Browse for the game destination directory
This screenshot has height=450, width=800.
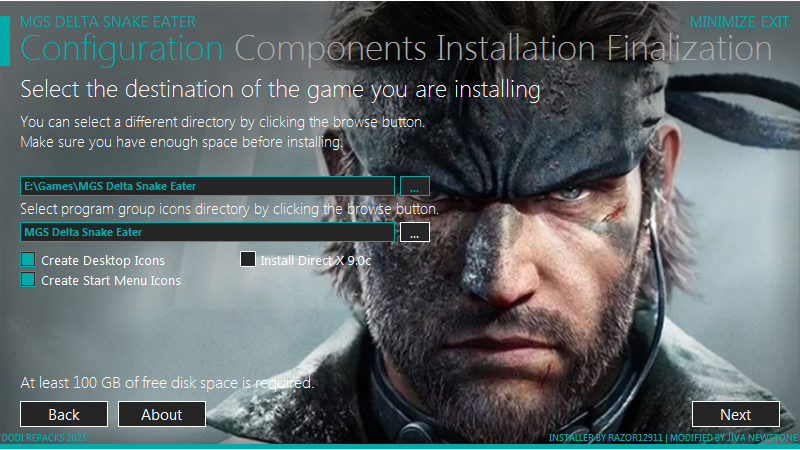(x=414, y=186)
